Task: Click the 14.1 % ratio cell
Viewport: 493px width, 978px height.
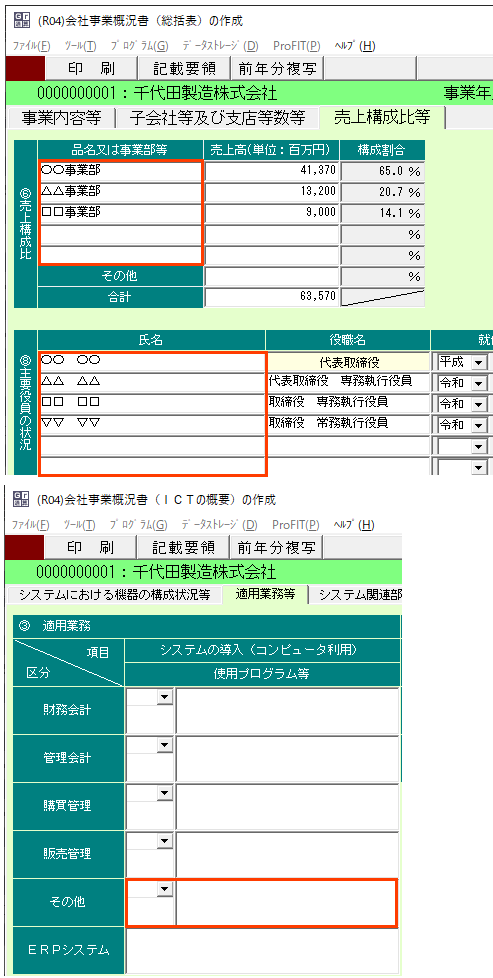Action: [383, 213]
